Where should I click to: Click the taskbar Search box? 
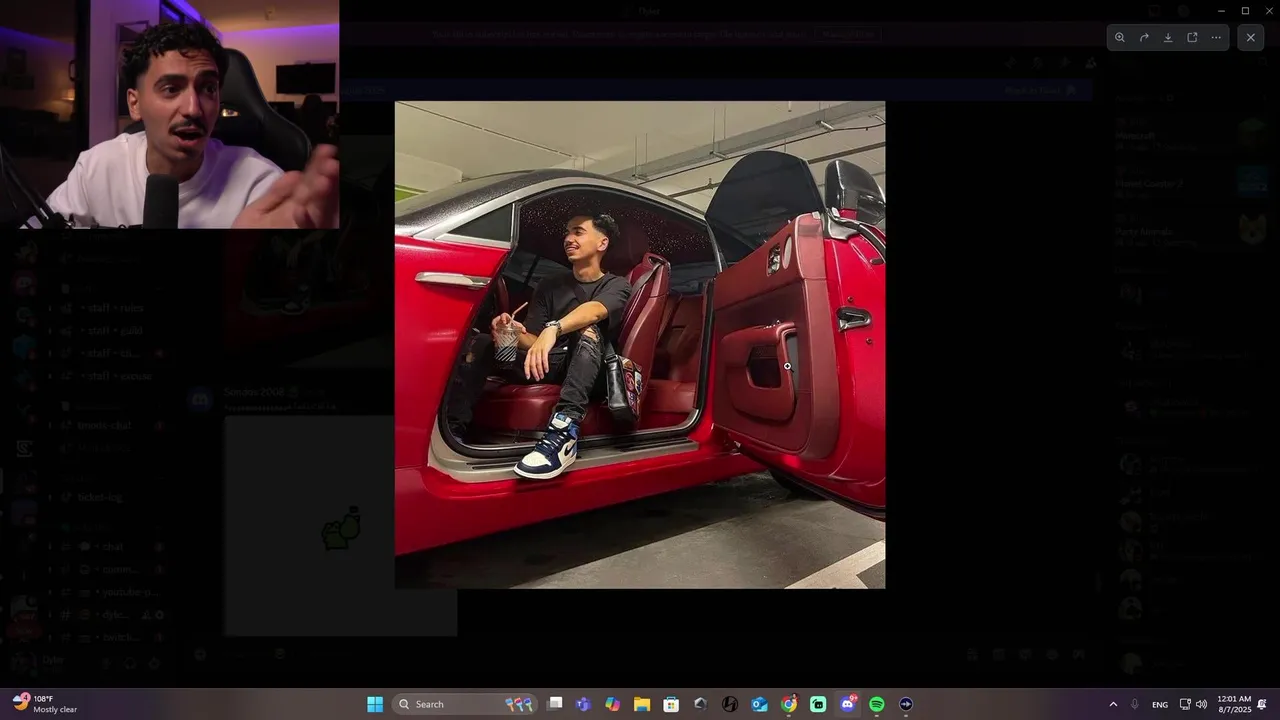coord(465,704)
